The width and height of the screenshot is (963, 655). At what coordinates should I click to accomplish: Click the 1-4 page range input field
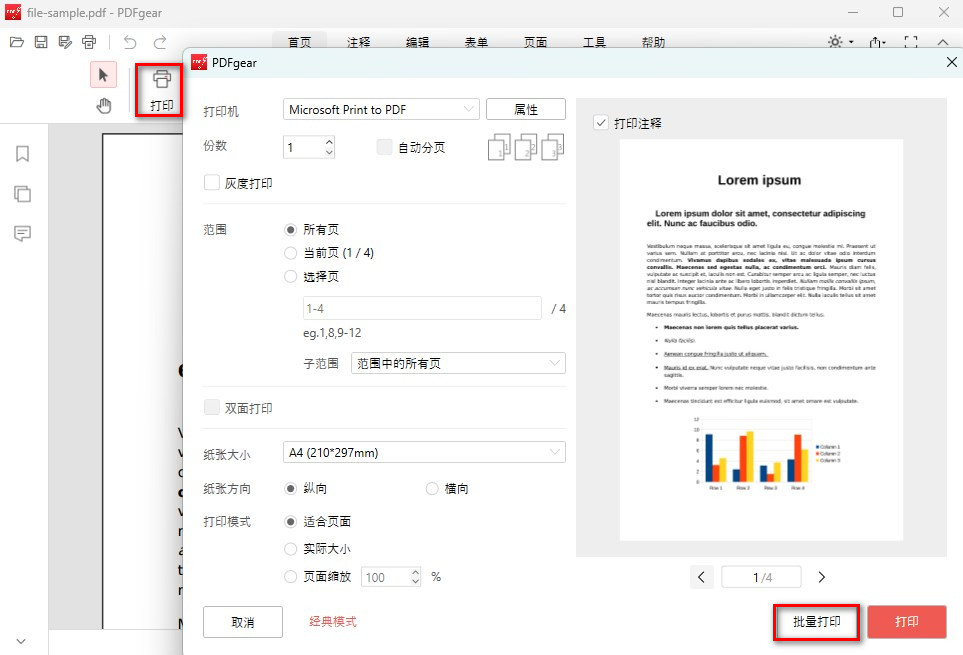point(420,308)
